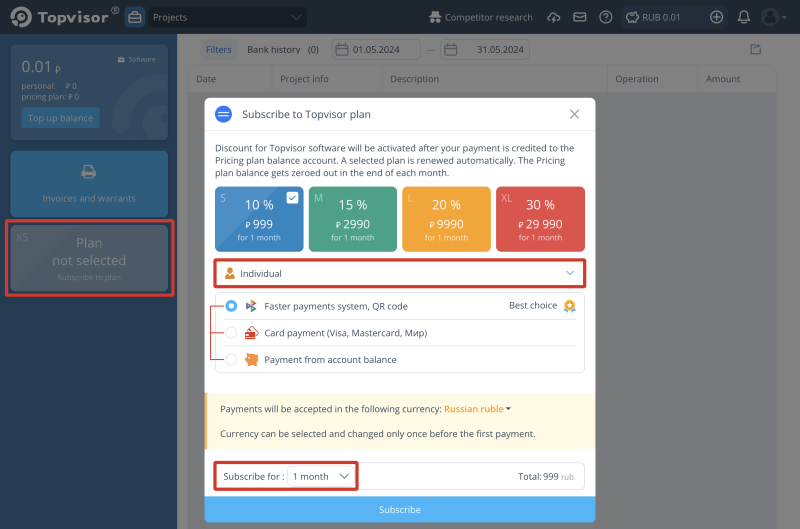Open Competitor research
Viewport: 800px width, 529px height.
[481, 17]
